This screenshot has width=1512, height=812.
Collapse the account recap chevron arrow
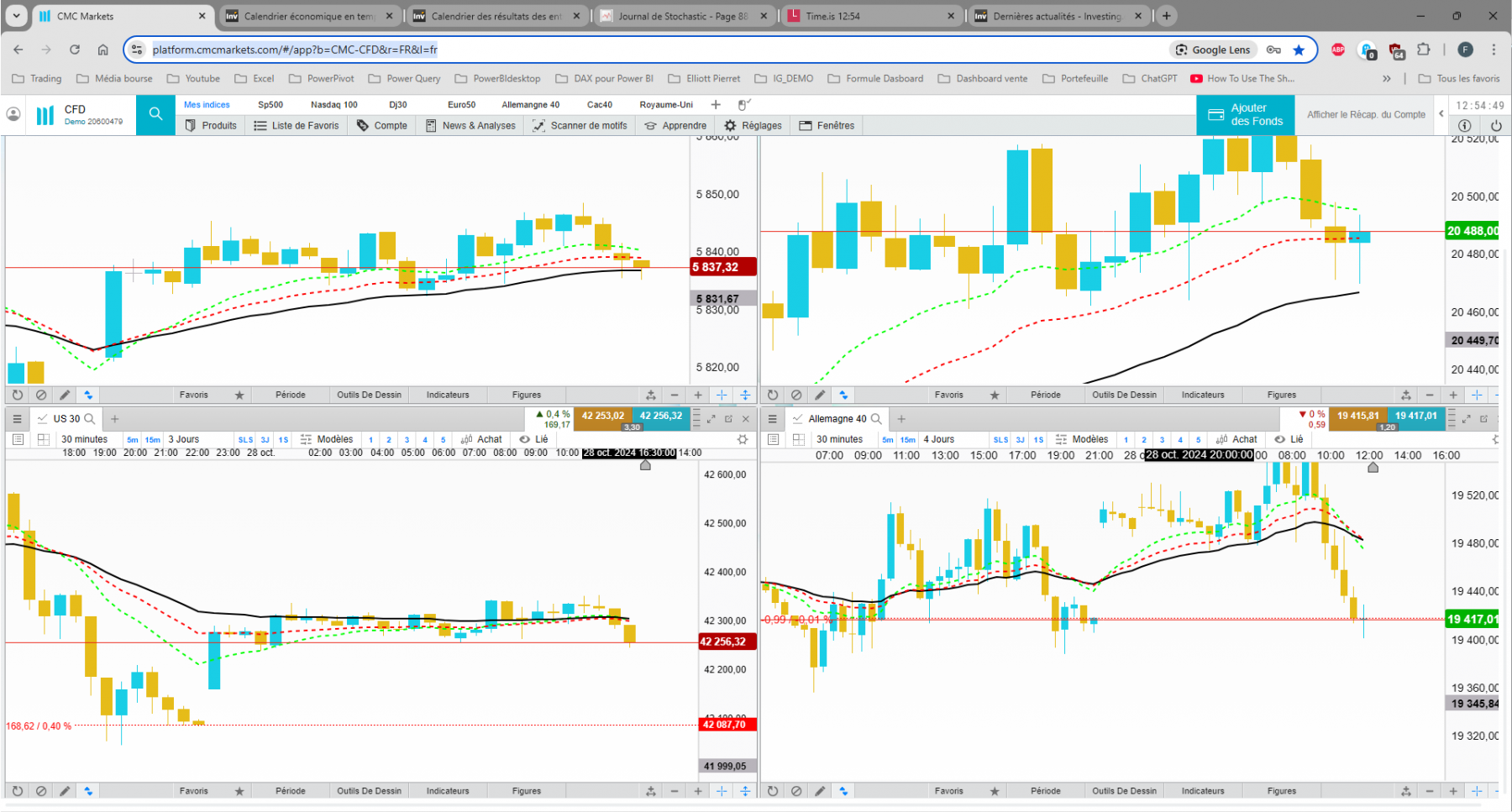coord(1441,113)
